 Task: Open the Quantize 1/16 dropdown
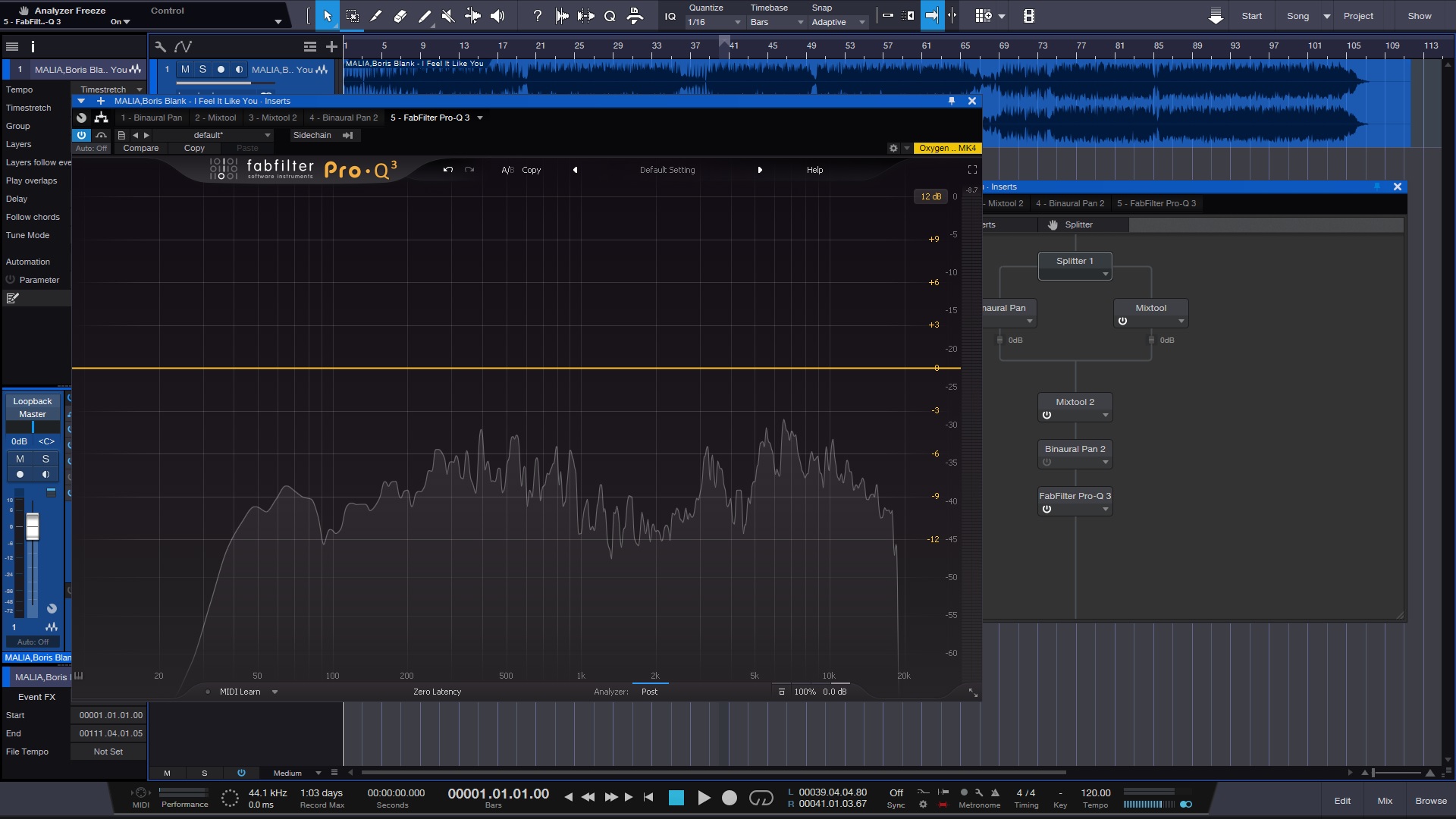(714, 22)
